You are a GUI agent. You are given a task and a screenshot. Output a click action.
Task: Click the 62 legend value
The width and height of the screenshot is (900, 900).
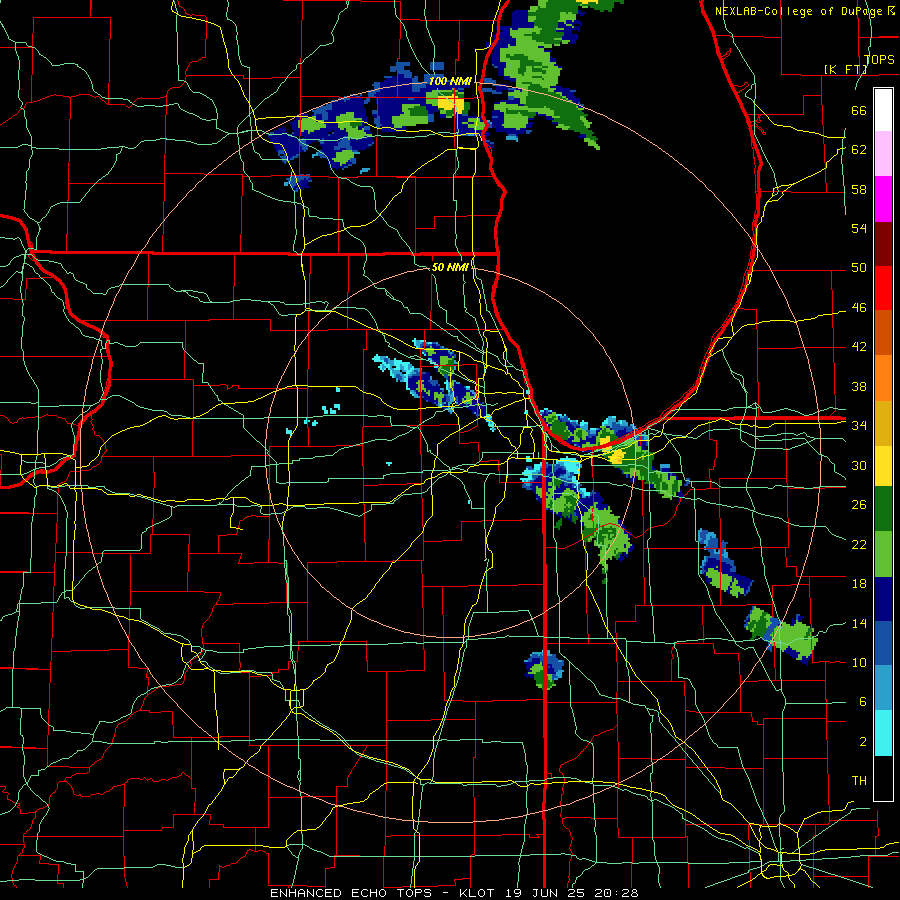click(x=859, y=150)
